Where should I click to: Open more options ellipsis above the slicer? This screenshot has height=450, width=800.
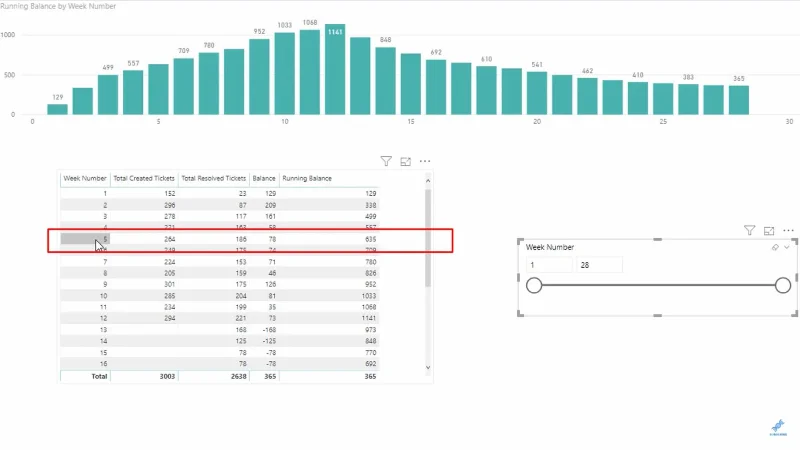[x=788, y=231]
